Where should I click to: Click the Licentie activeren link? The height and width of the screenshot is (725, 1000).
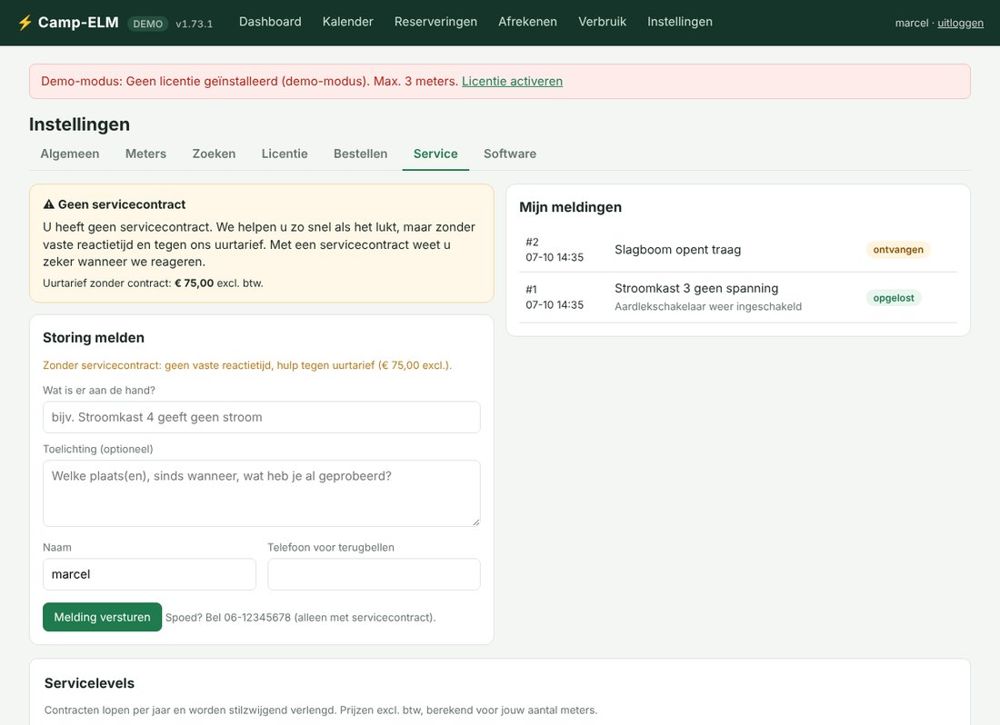click(x=512, y=81)
